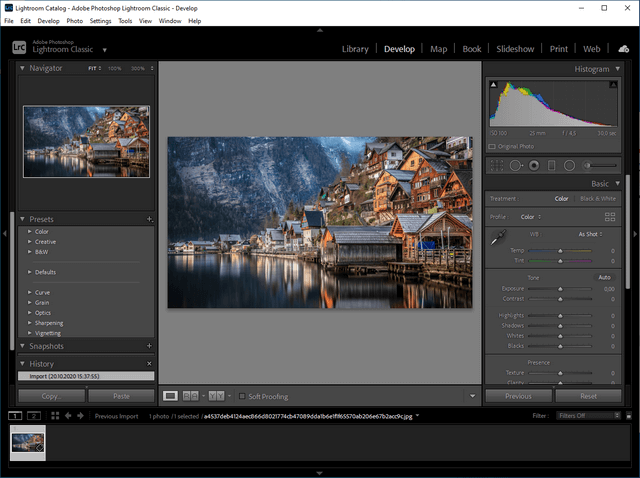Pick the White Balance Selector eyedropper
This screenshot has height=478, width=640.
pyautogui.click(x=496, y=238)
